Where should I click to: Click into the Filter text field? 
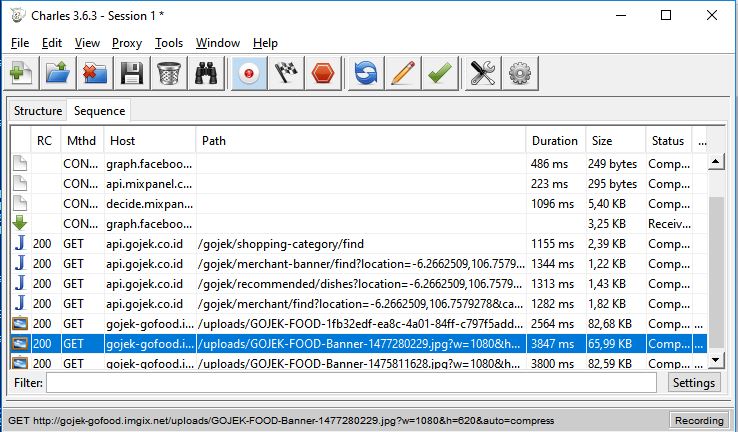coord(351,383)
